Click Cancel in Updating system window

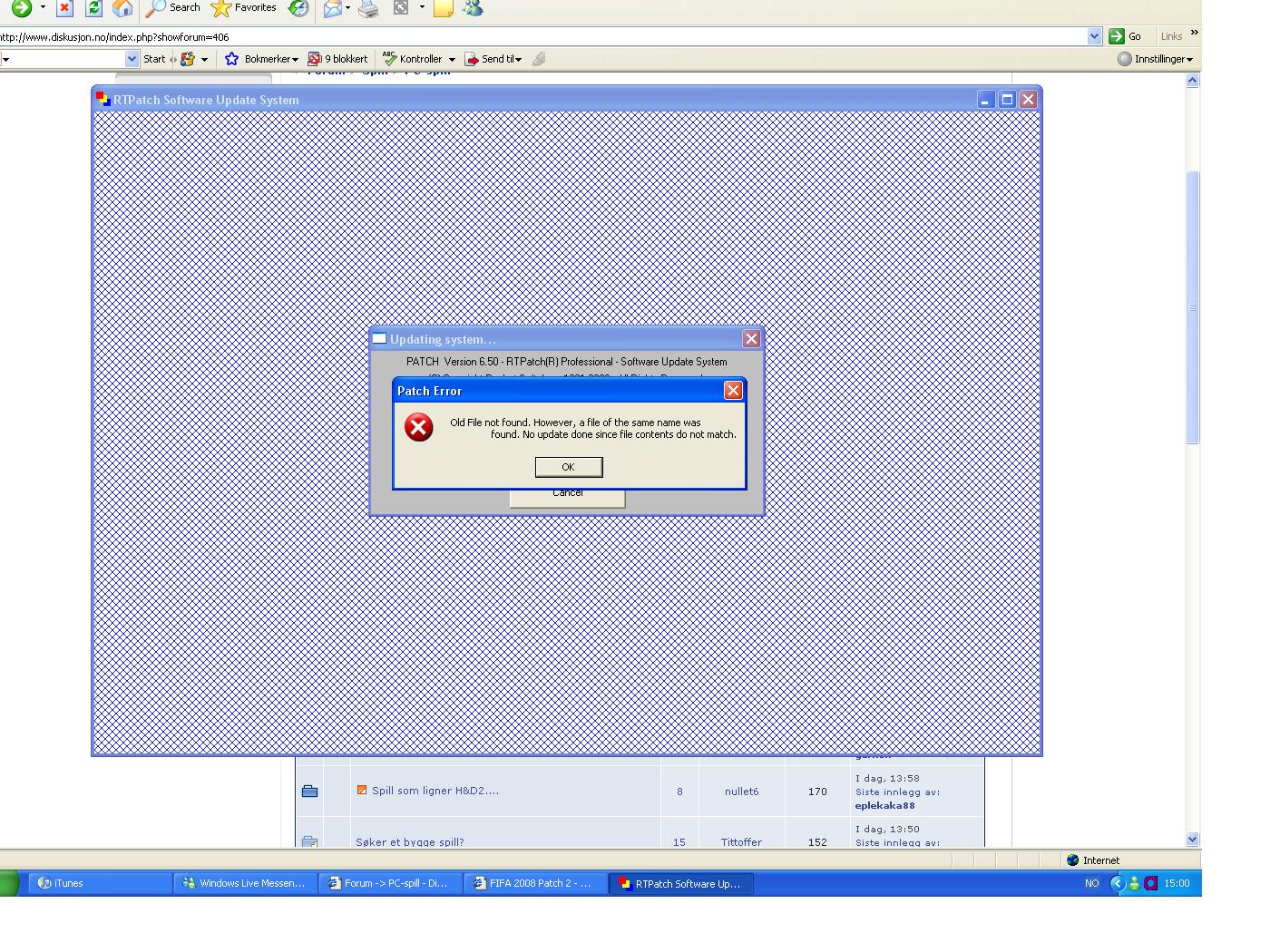(567, 498)
